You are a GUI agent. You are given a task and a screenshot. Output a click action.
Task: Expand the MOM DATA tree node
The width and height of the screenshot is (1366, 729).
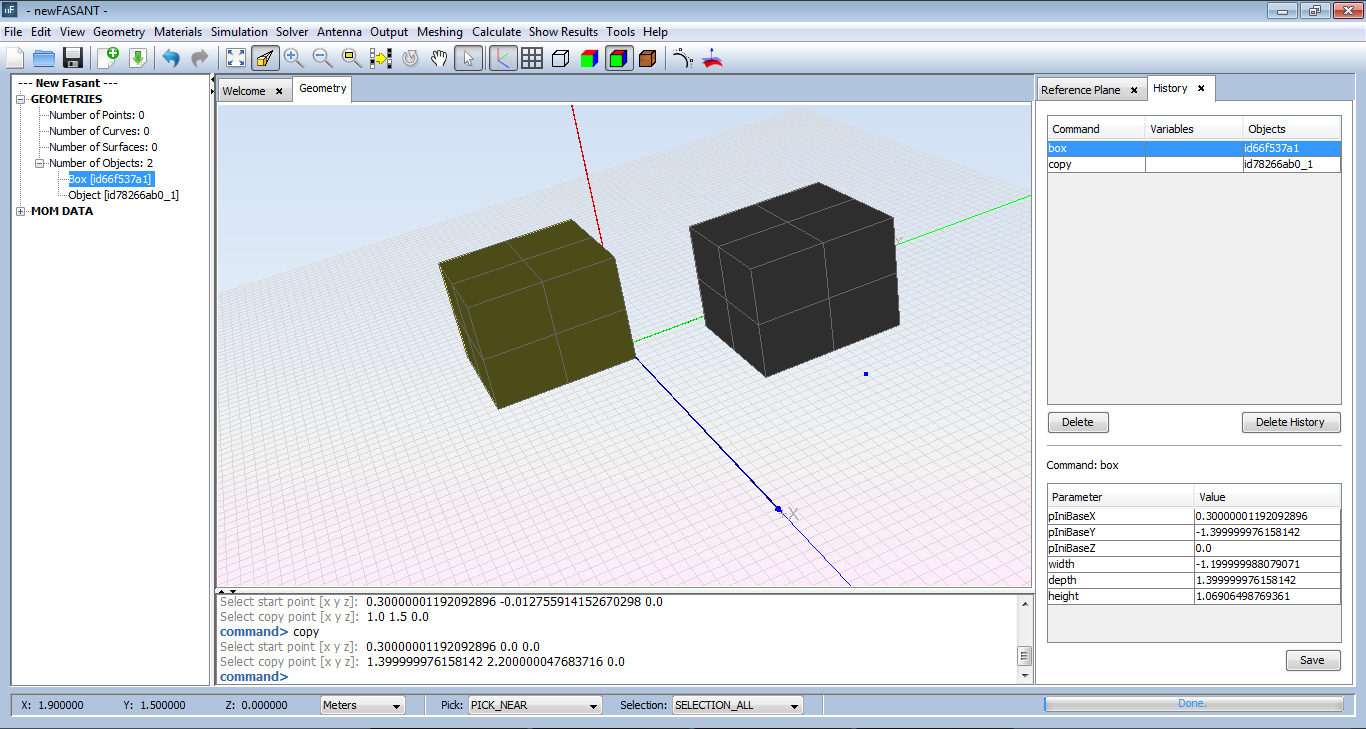(22, 211)
